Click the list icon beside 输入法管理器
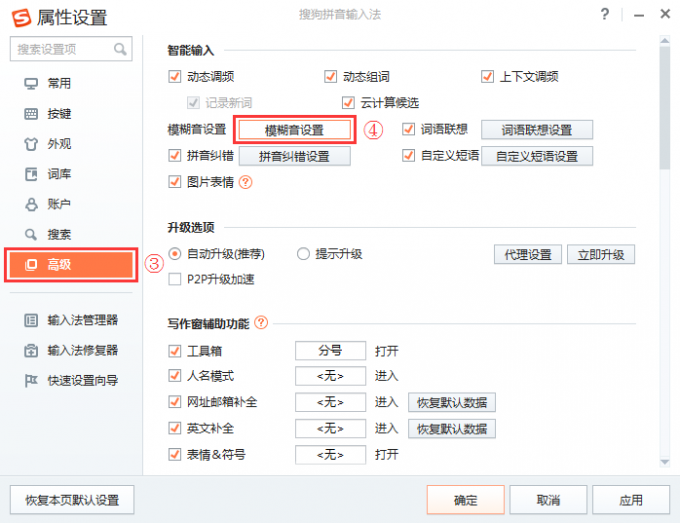Screen dimensions: 680x523 [x=31, y=320]
